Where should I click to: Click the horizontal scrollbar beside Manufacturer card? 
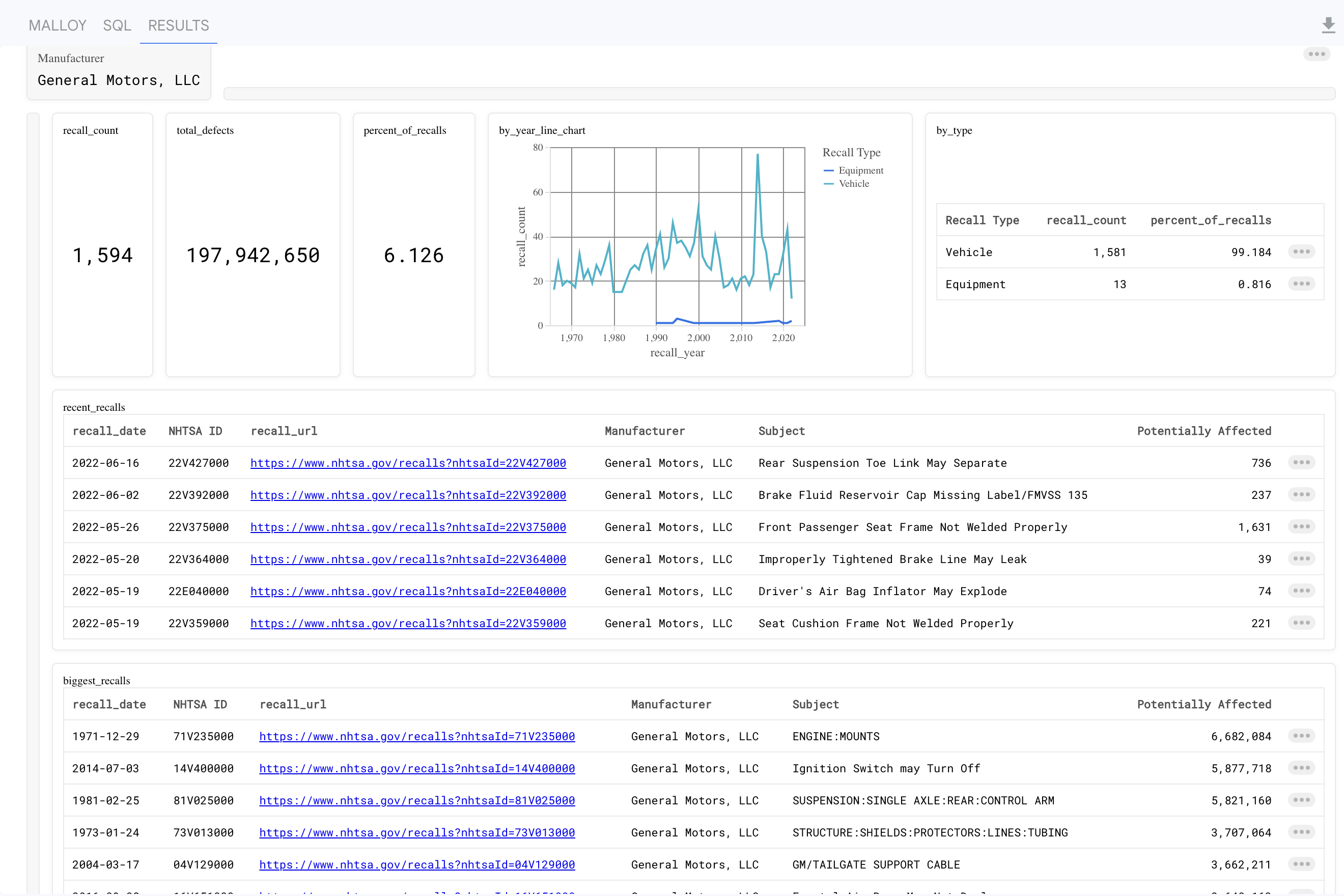coord(779,93)
